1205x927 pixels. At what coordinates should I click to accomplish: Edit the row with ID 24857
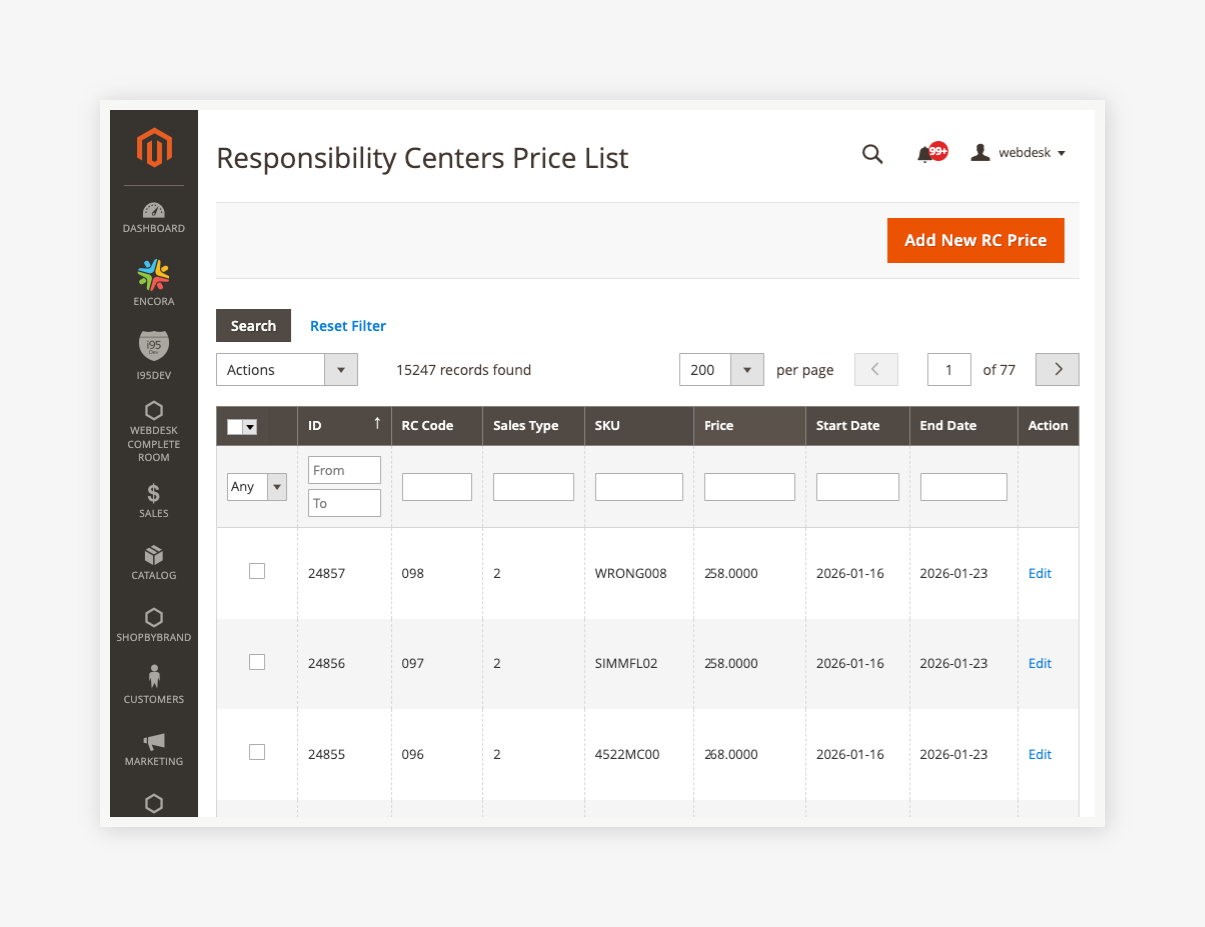pyautogui.click(x=1039, y=573)
